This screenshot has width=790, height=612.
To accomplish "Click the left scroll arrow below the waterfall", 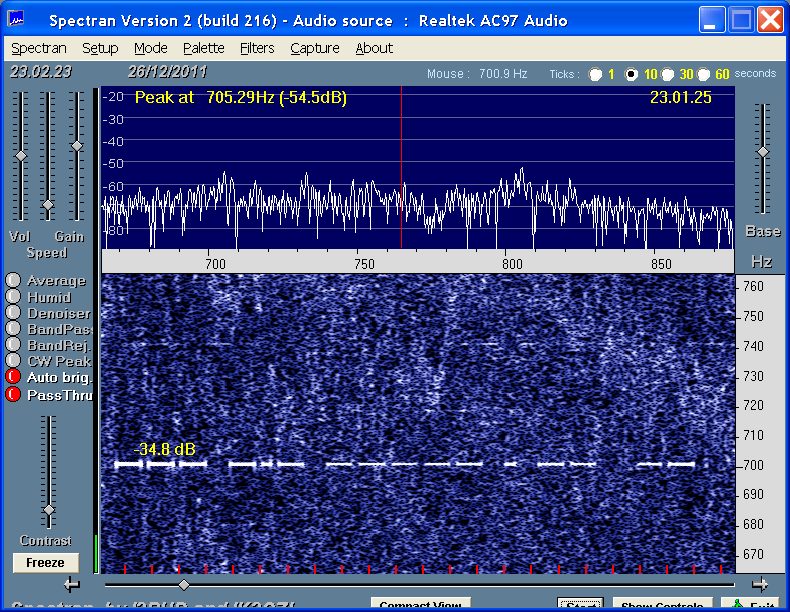I will point(71,584).
